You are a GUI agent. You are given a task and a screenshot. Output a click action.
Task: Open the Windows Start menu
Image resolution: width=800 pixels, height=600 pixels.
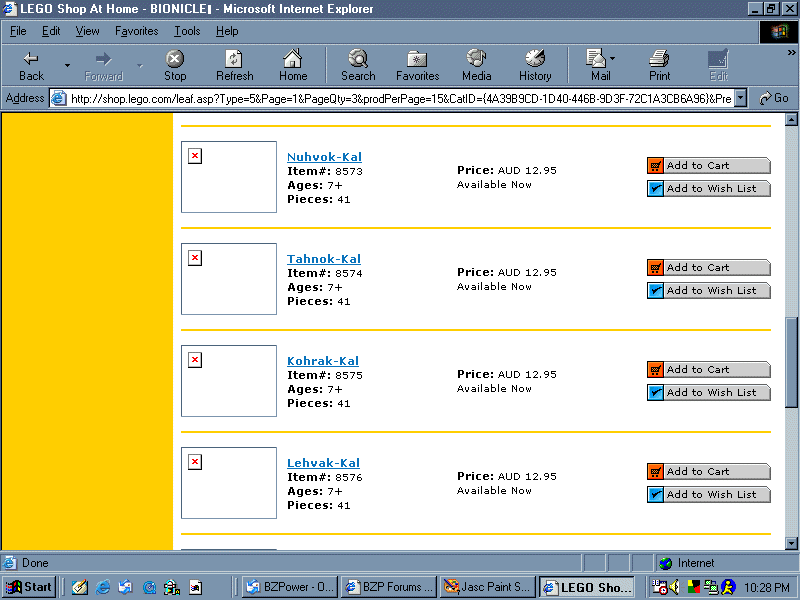point(29,587)
